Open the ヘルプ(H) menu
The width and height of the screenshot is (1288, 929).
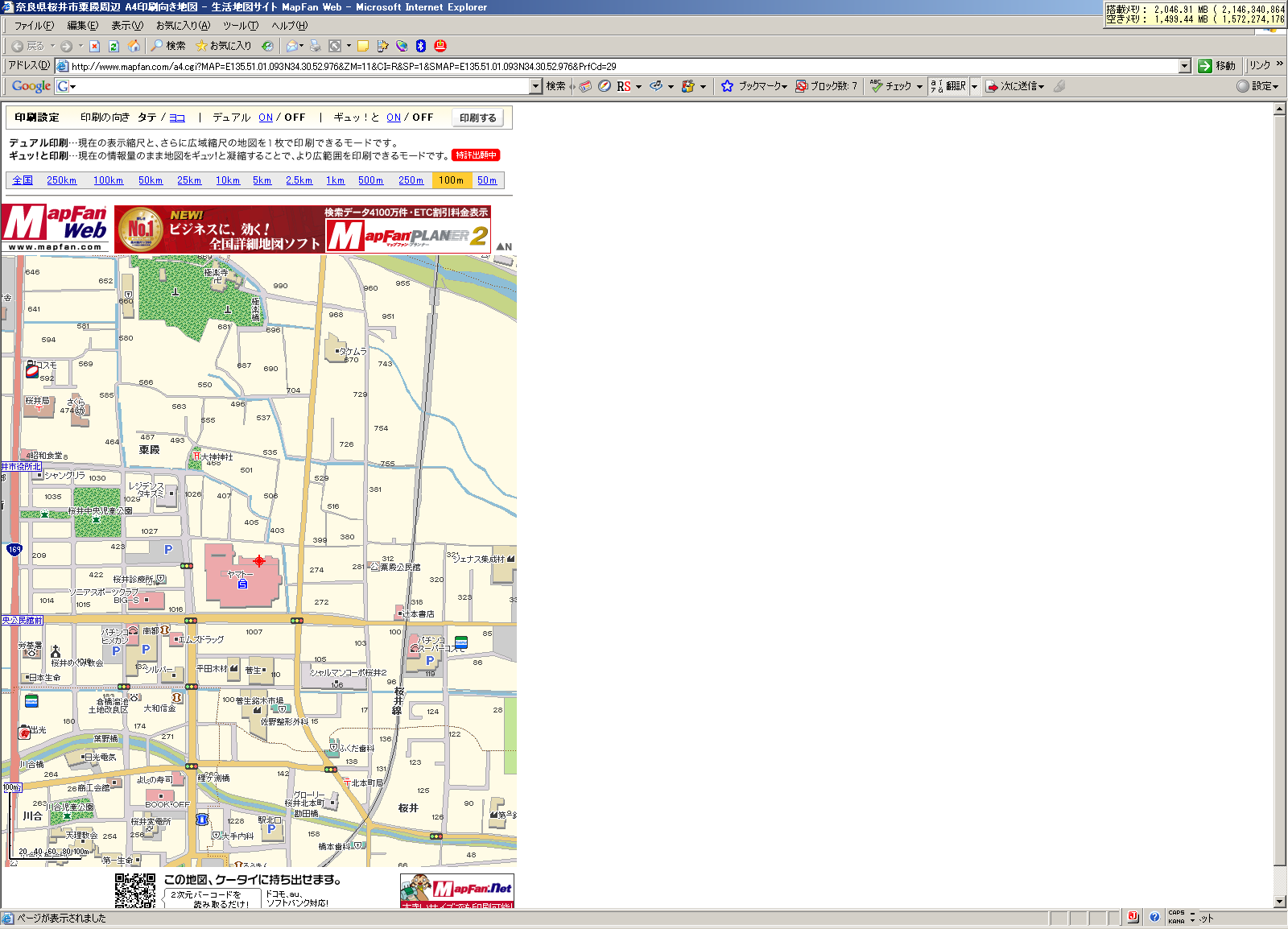coord(289,26)
